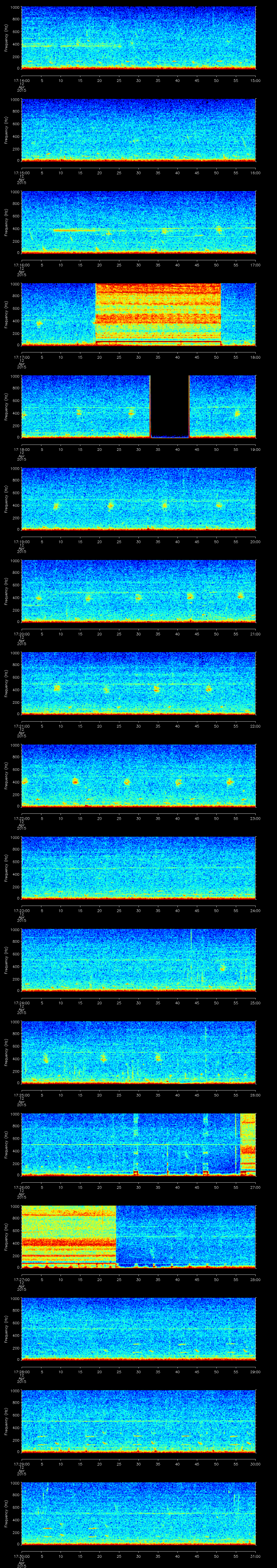Select the spectrogram panel starting at 17:19:00
This screenshot has height=1568, width=277.
(138, 499)
